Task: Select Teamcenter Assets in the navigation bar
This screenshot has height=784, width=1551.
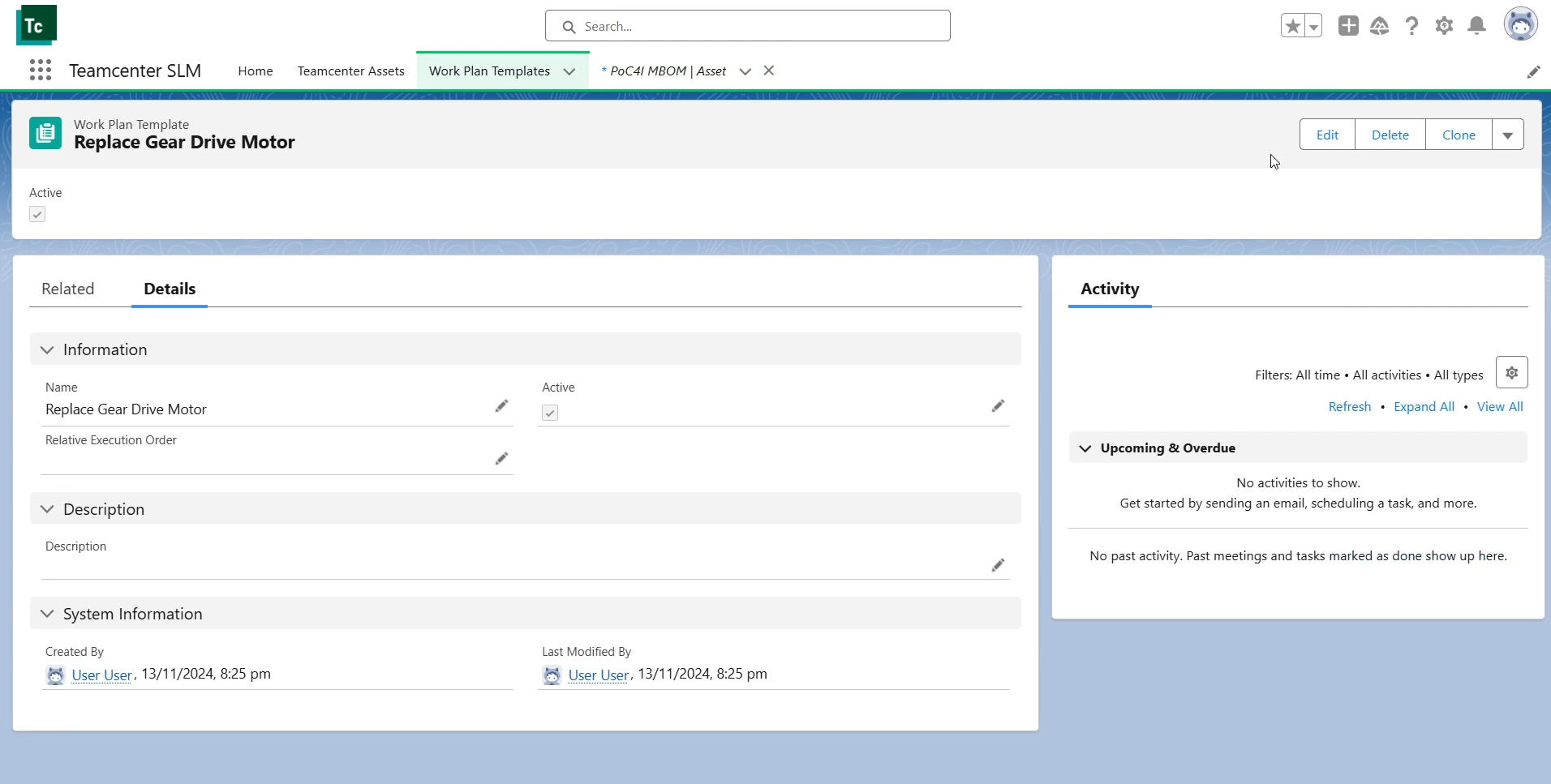Action: 350,71
